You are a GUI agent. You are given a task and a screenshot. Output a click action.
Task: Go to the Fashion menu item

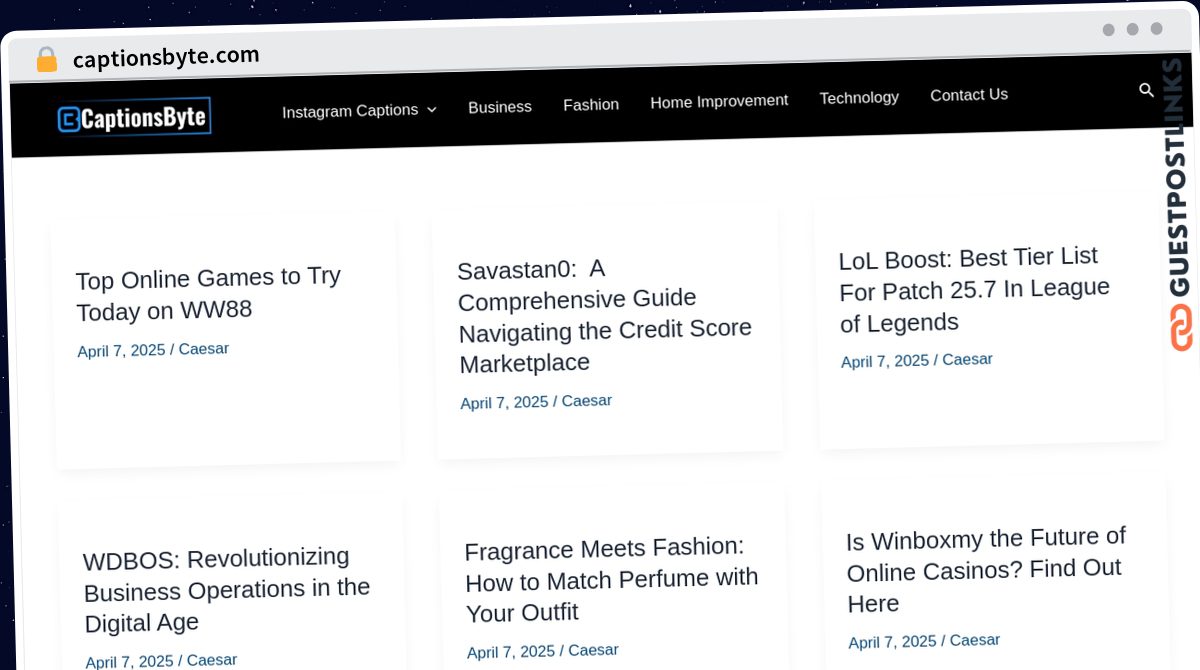[x=591, y=104]
